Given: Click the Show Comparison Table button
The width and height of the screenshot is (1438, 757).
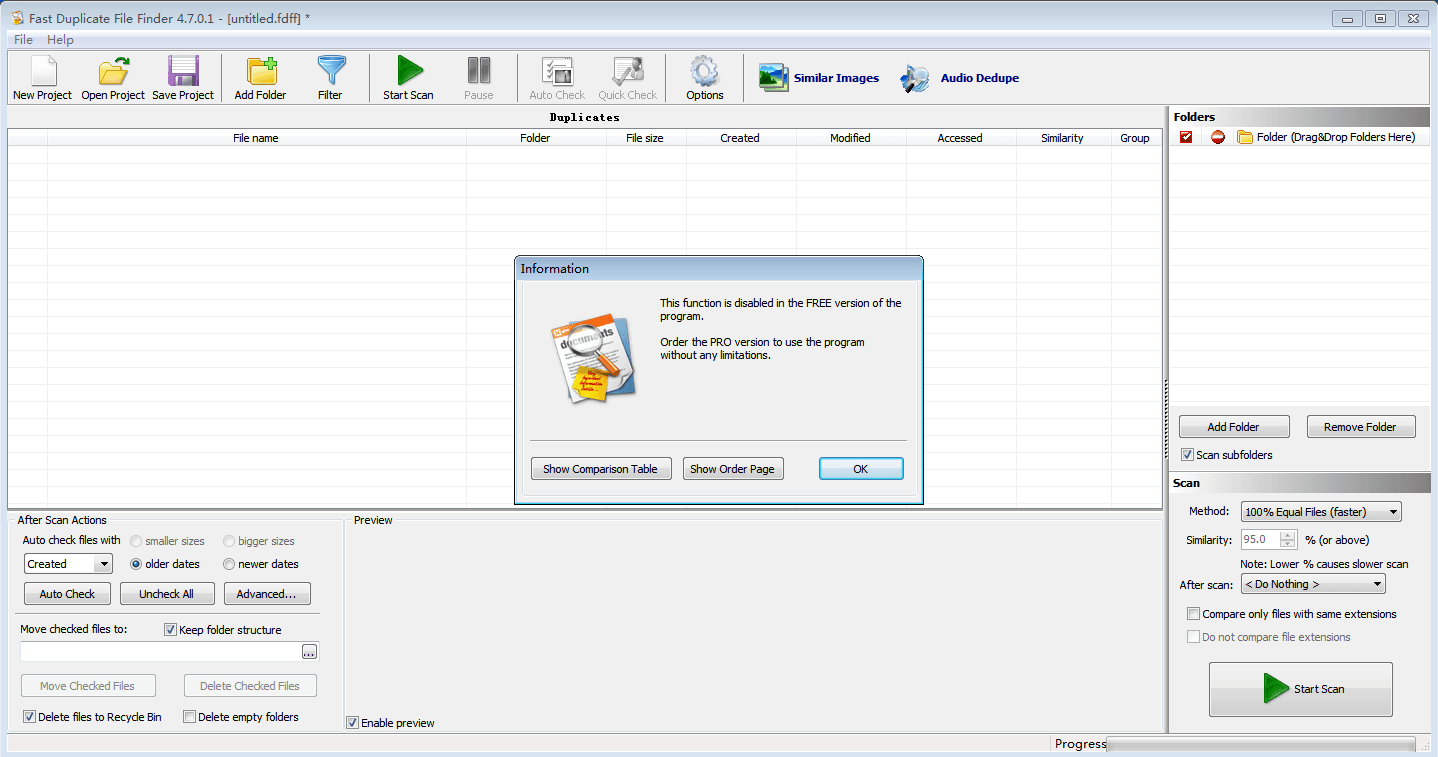Looking at the screenshot, I should point(600,469).
